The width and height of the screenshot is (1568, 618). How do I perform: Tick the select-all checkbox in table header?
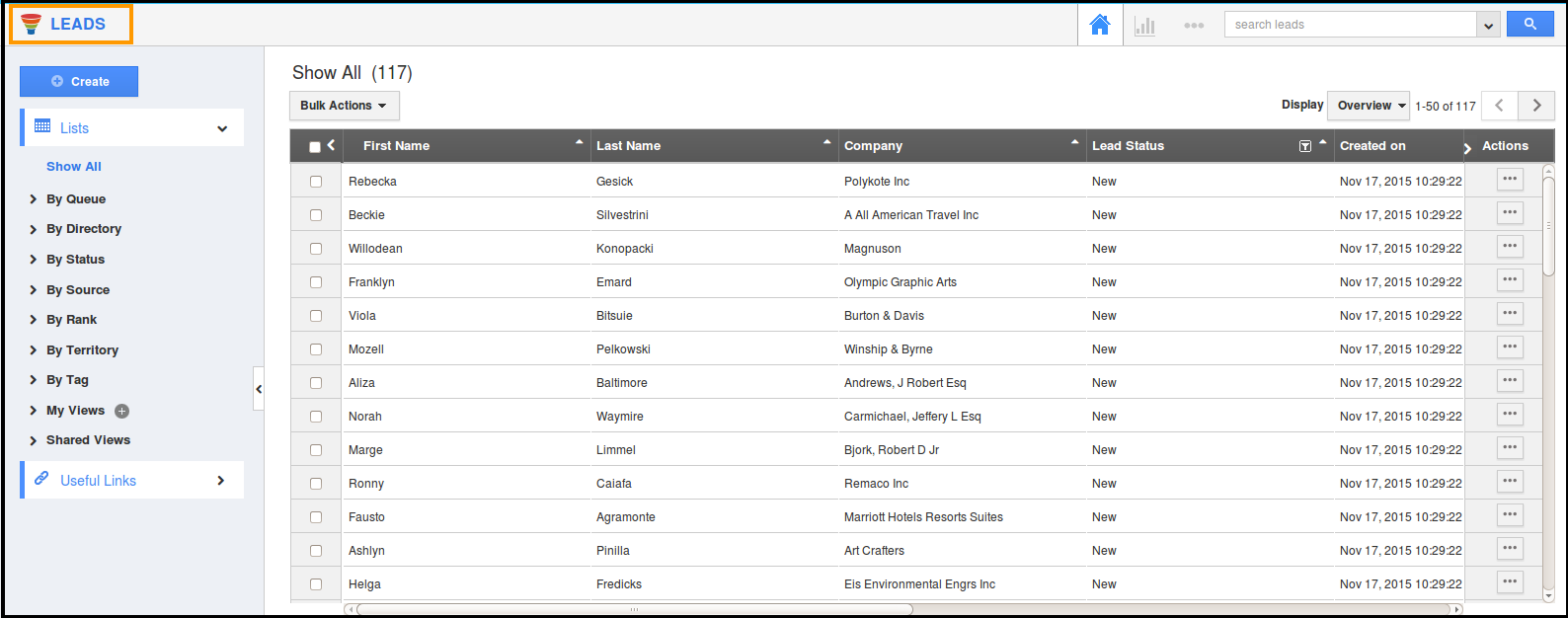tap(315, 147)
